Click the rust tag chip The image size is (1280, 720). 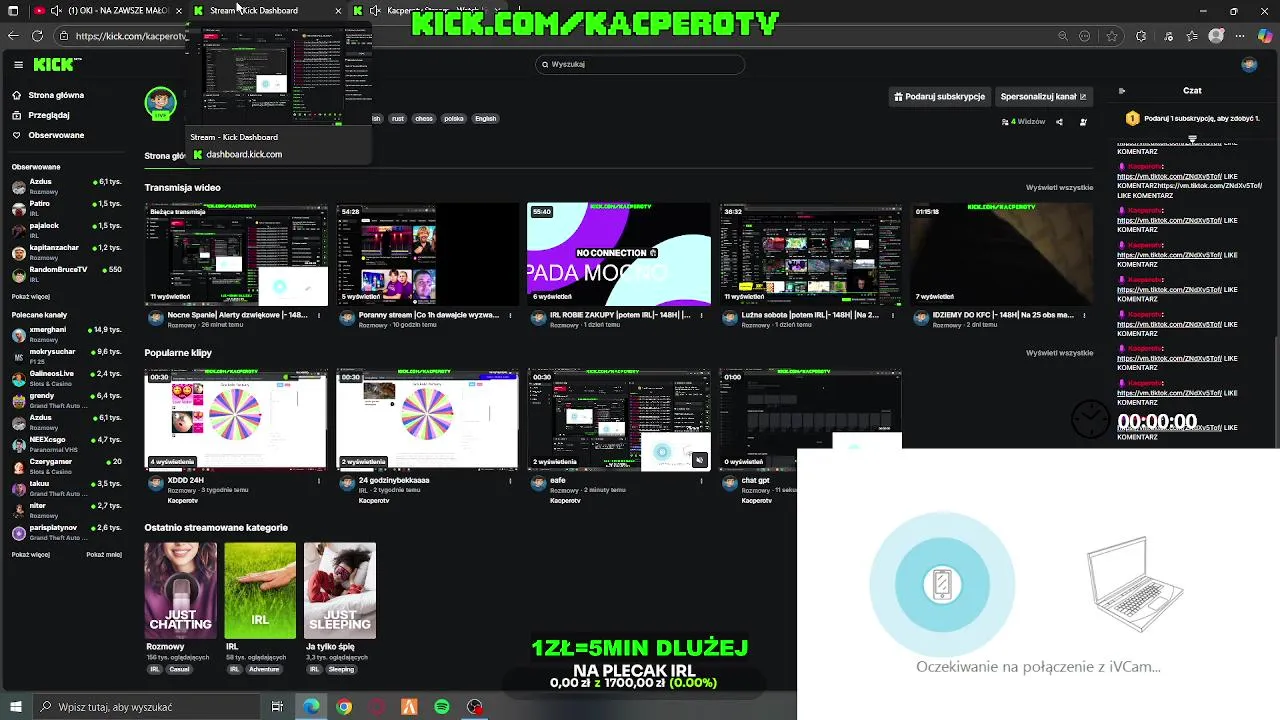398,118
